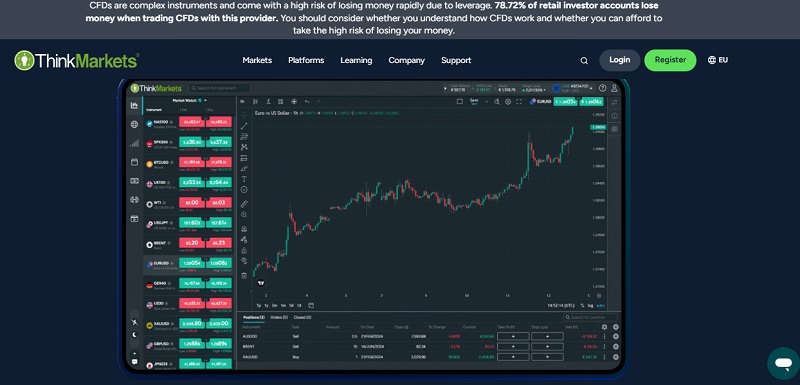Click the green Register button
Screen dimensions: 800x385
tap(670, 60)
